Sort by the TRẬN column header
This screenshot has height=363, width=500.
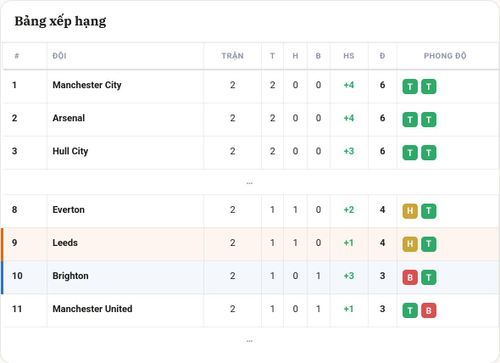click(x=233, y=56)
